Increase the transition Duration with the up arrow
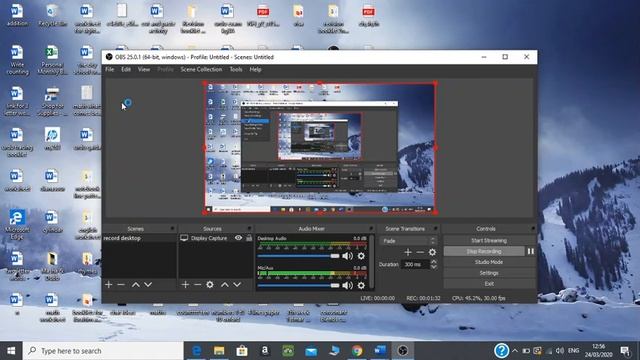640x360 pixels. (433, 262)
